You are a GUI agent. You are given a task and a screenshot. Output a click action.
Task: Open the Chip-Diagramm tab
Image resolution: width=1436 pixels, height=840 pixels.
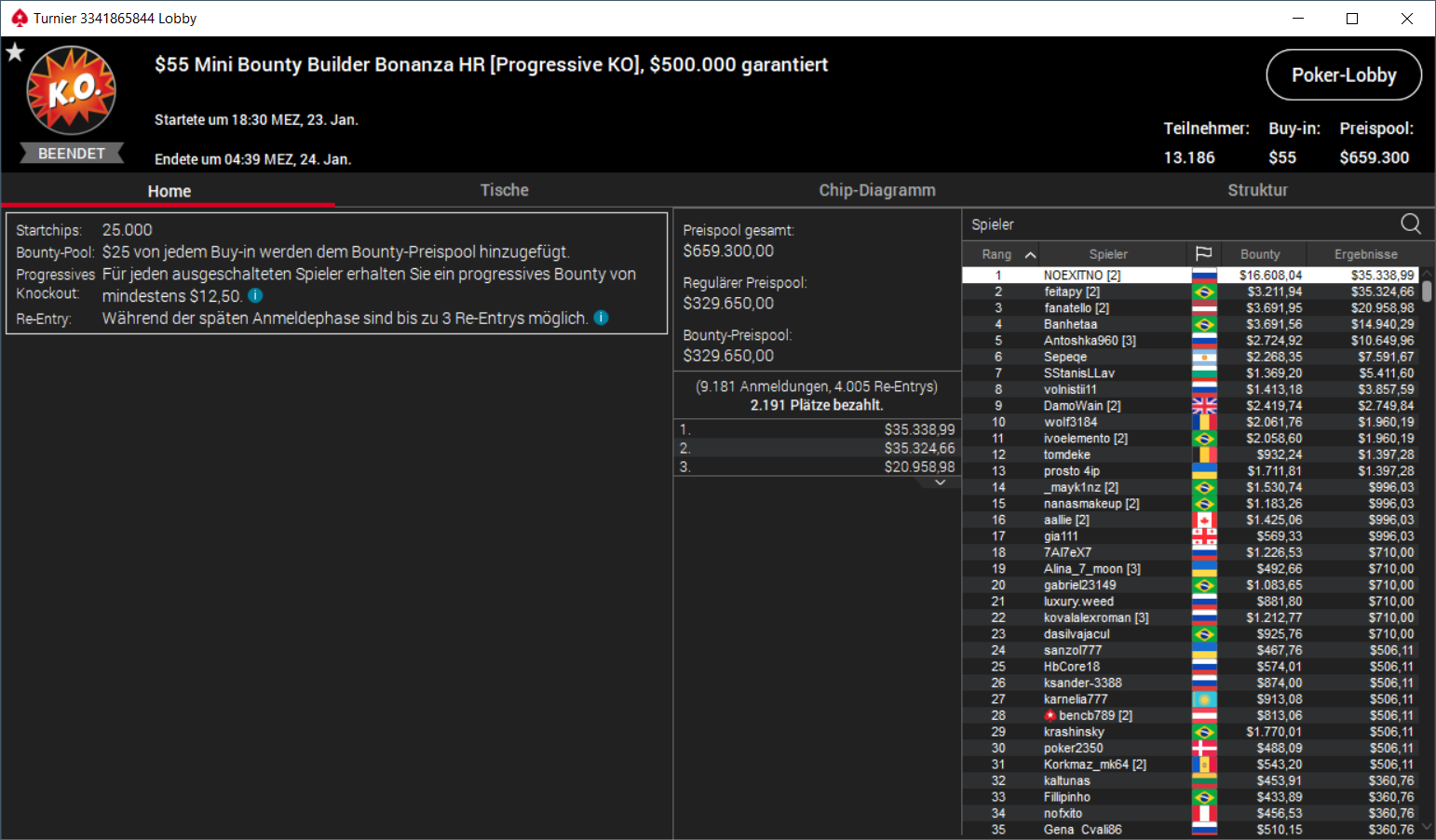tap(877, 190)
